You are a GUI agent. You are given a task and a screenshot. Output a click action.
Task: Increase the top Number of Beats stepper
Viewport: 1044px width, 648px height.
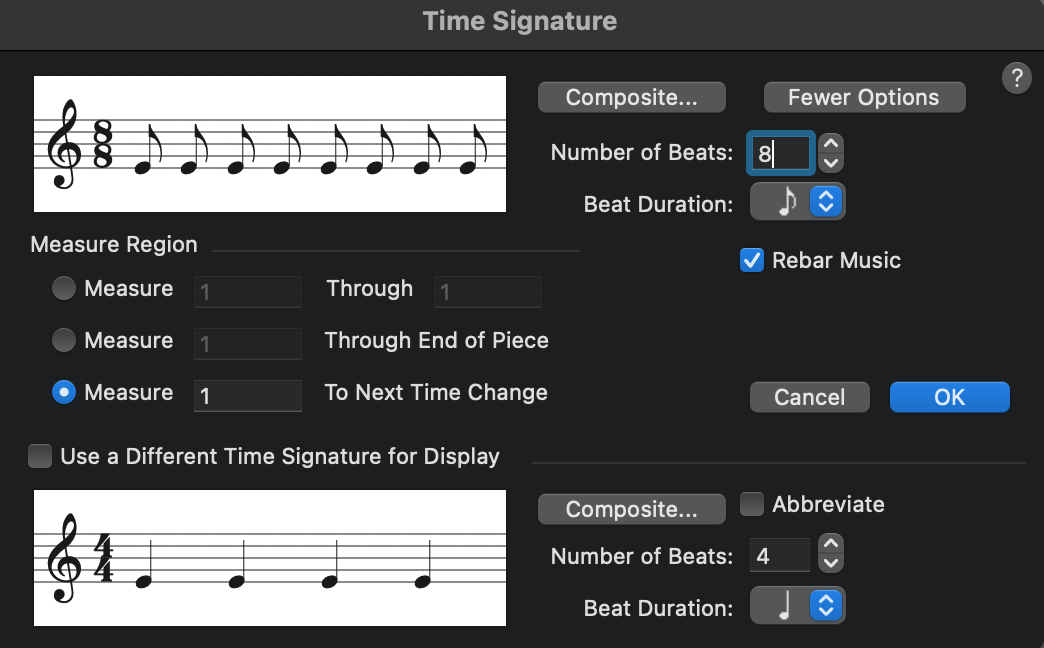(831, 145)
